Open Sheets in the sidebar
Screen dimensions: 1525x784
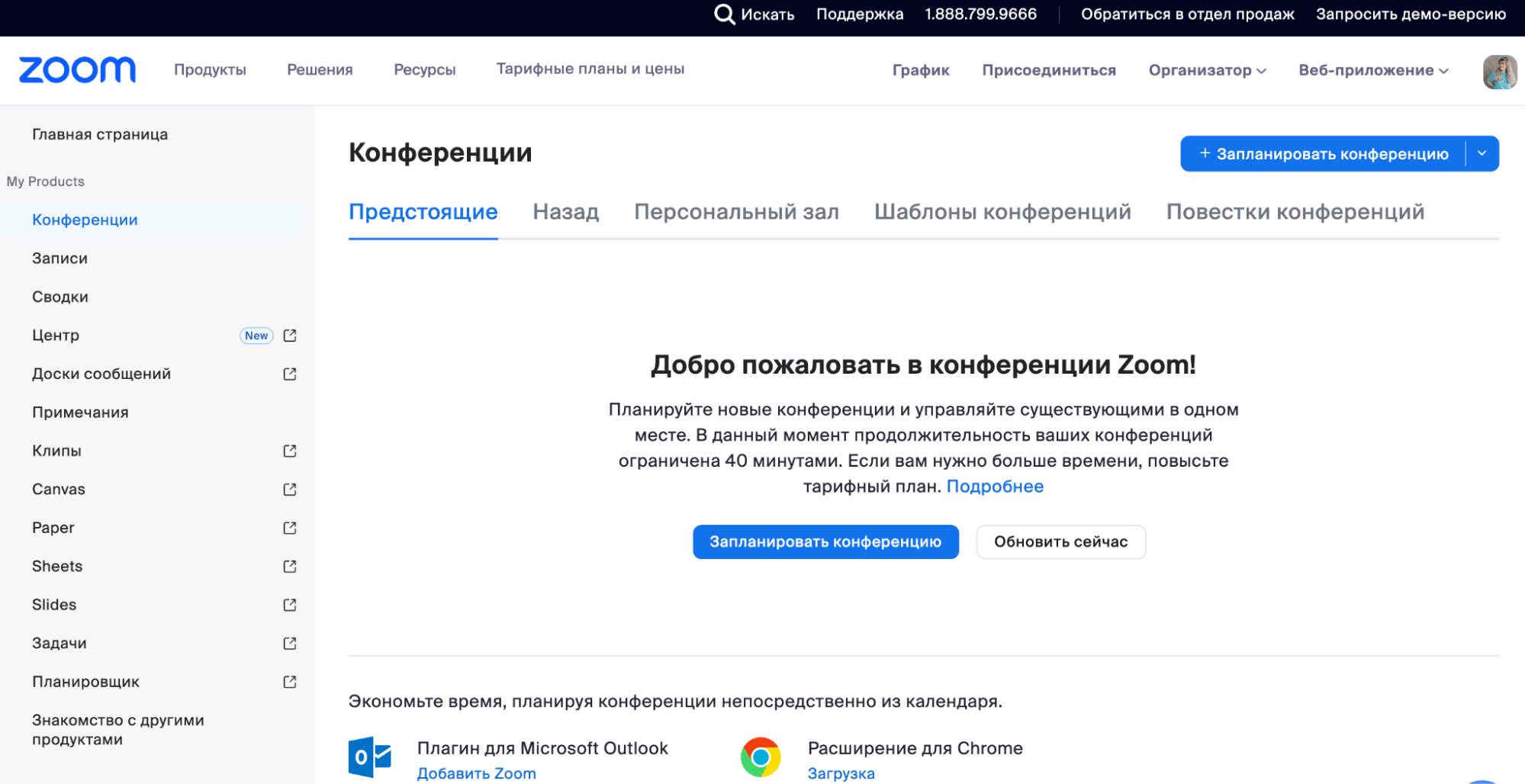[x=57, y=566]
